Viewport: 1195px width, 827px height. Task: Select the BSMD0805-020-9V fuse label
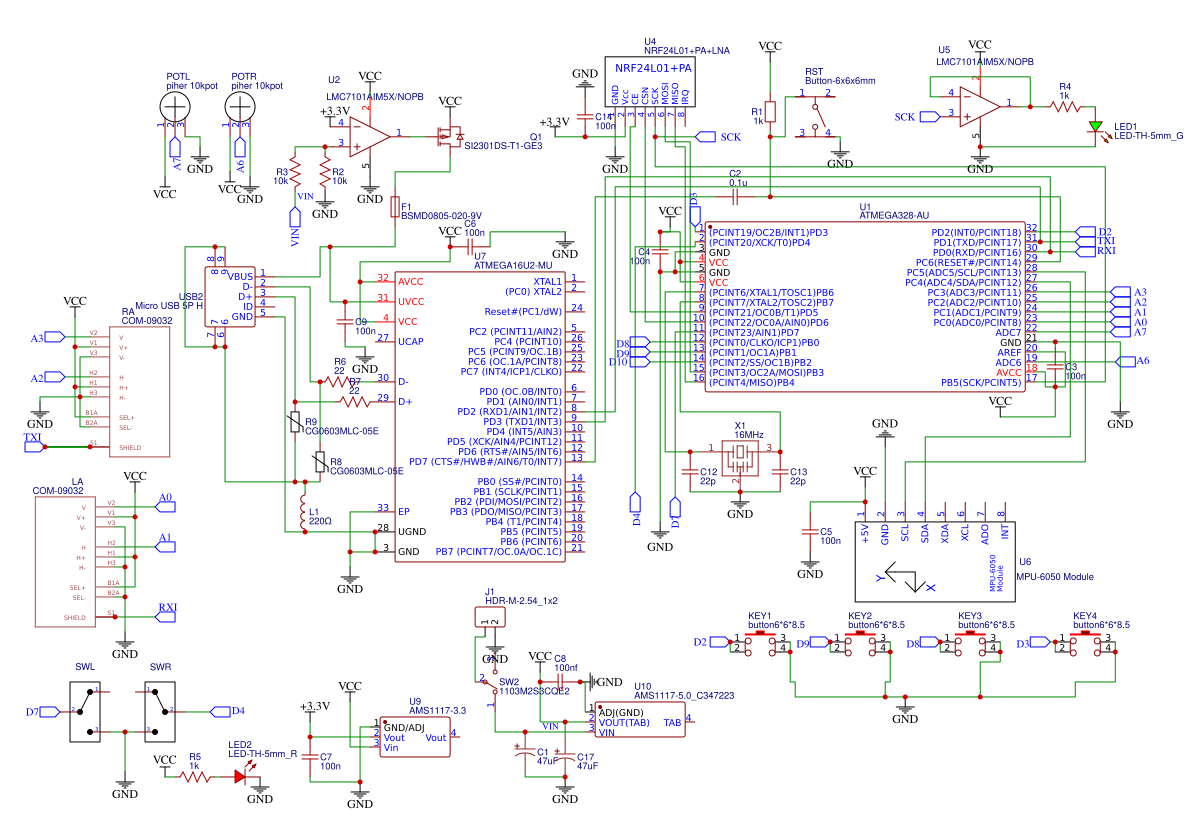[441, 216]
